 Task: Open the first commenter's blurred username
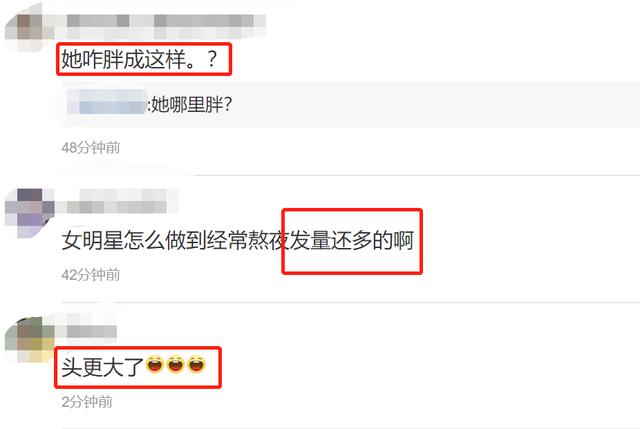coord(166,23)
